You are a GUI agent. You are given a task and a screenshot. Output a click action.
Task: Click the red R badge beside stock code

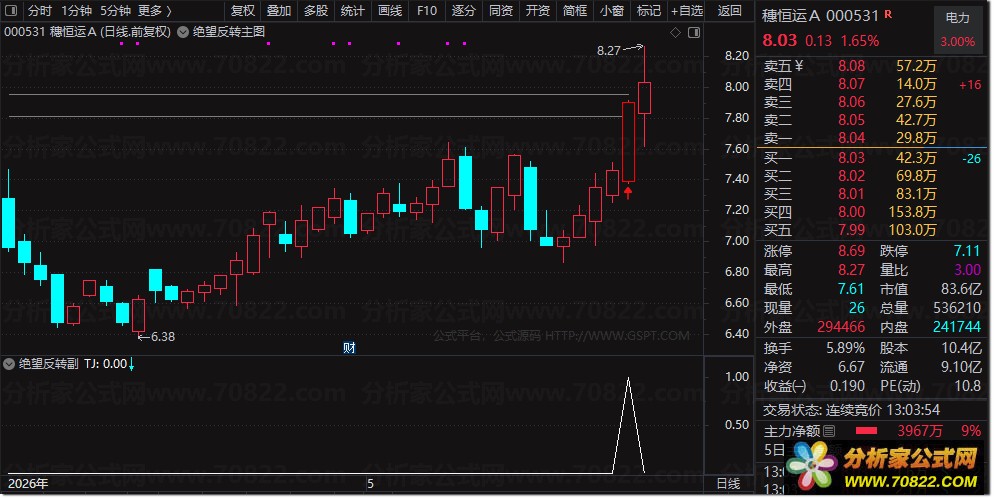pos(888,13)
